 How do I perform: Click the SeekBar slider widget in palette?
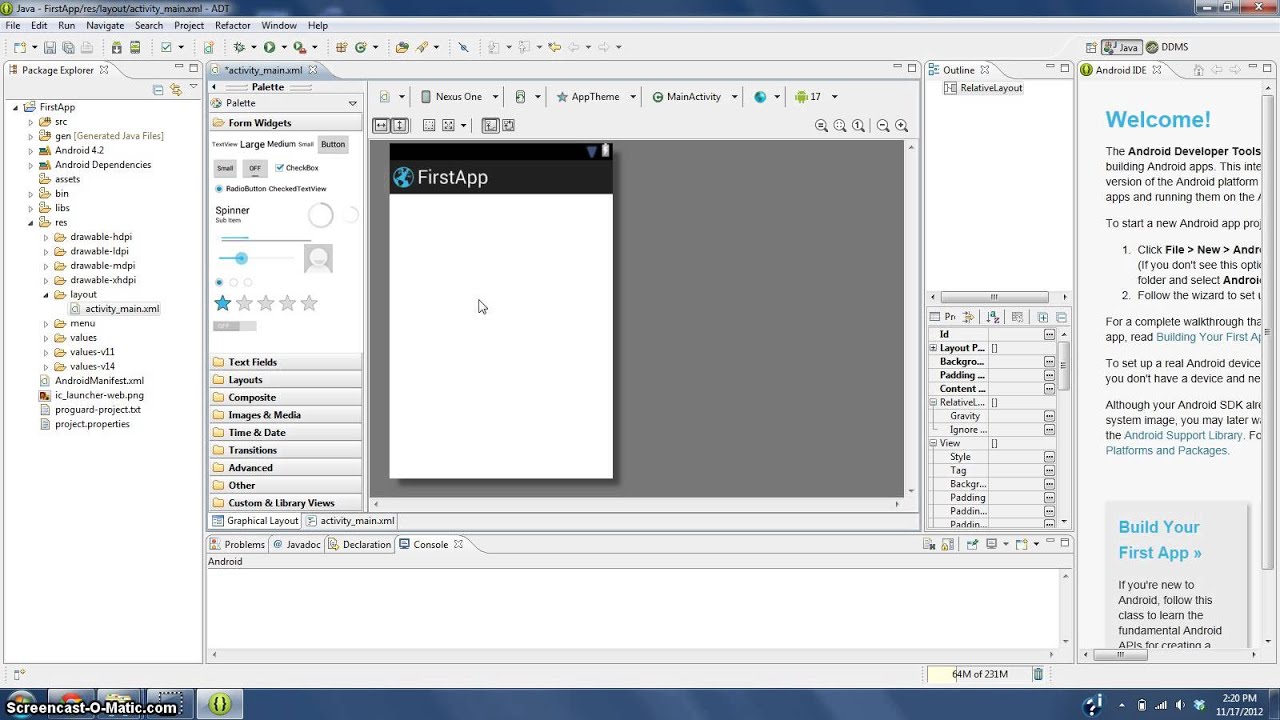(x=256, y=258)
